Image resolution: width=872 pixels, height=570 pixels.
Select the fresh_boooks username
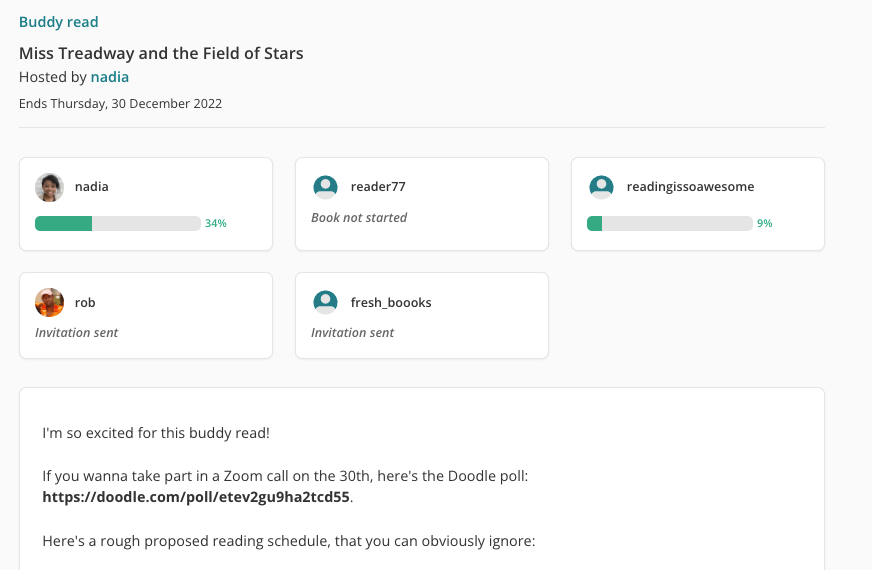(x=391, y=303)
